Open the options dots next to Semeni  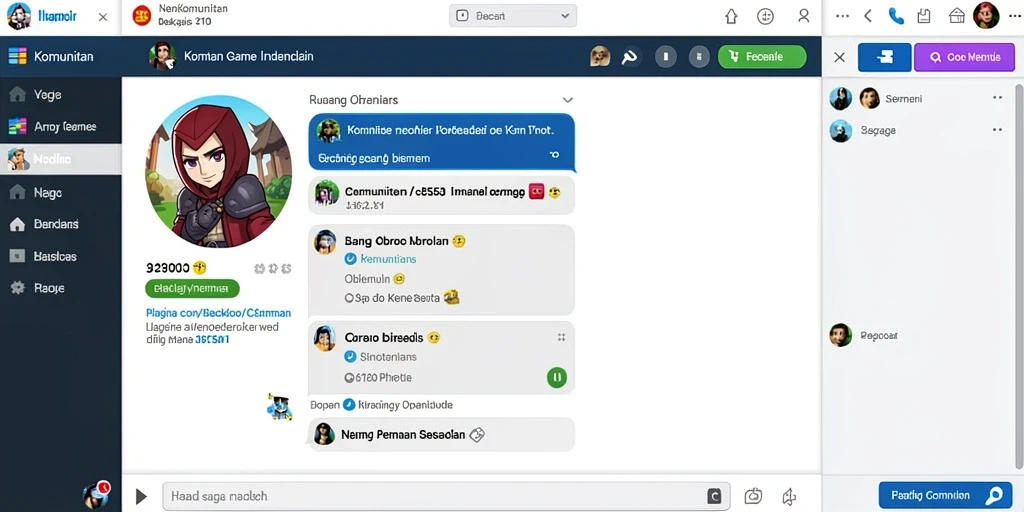click(x=997, y=98)
